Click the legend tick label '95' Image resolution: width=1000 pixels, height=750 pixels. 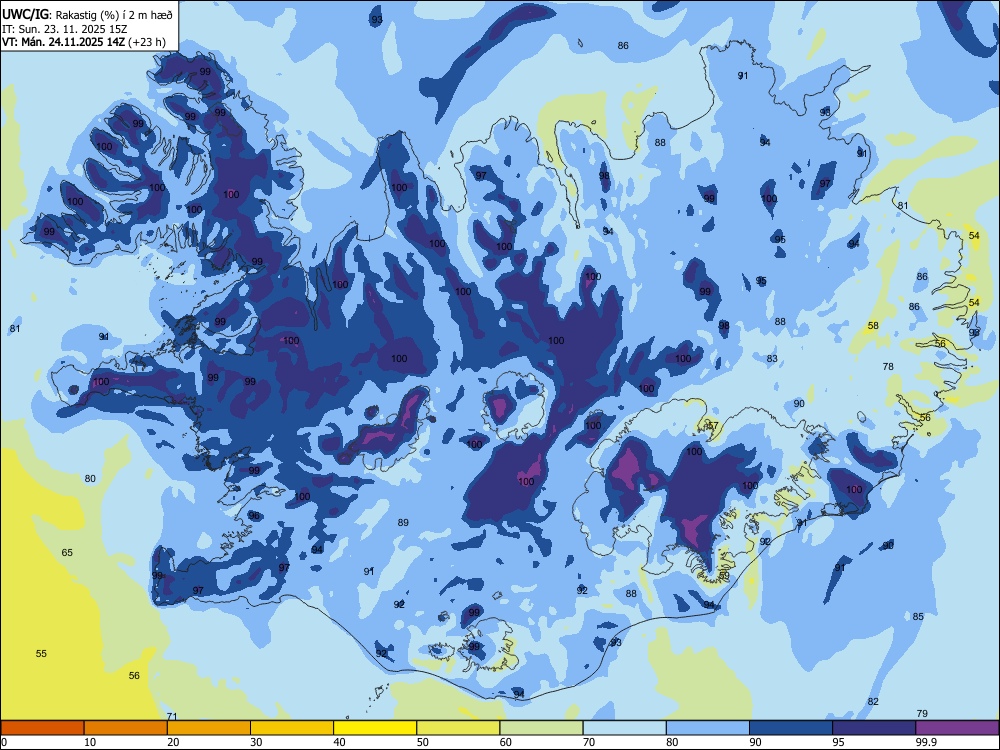pyautogui.click(x=838, y=742)
